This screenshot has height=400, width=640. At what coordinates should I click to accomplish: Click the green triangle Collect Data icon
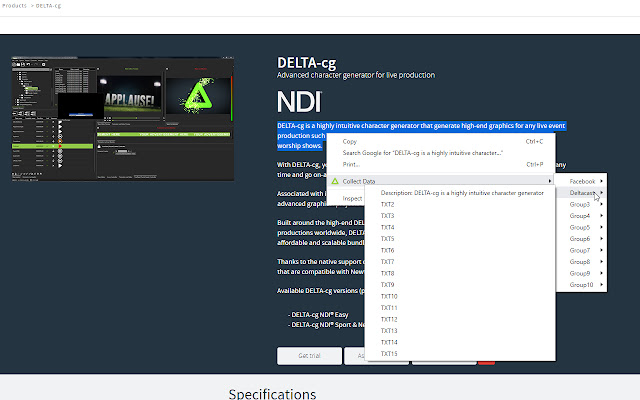pos(335,181)
